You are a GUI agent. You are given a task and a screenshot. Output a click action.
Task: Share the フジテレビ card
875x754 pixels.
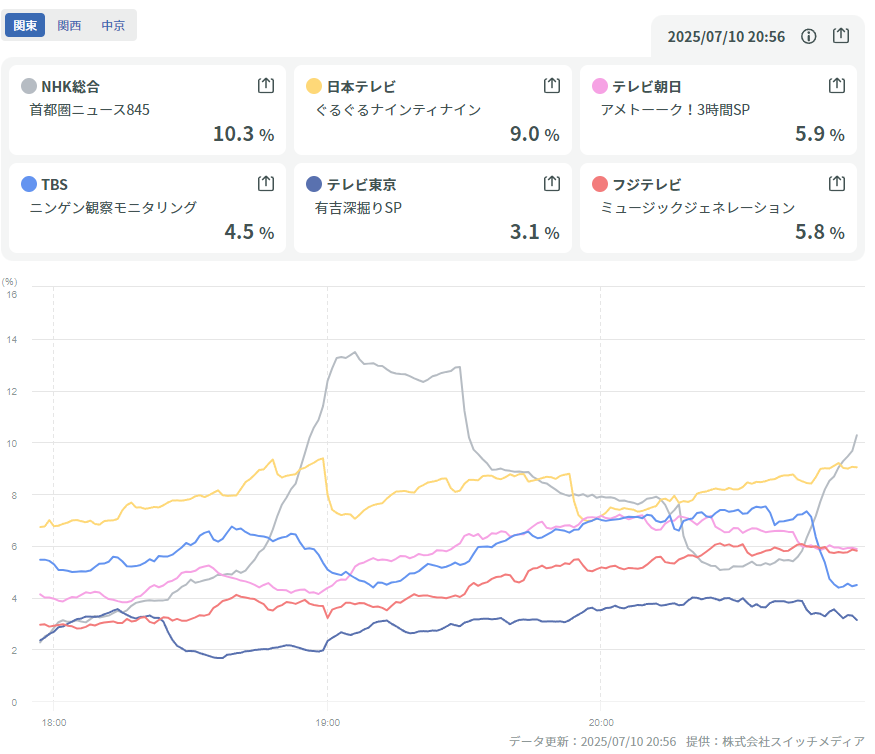tap(837, 183)
